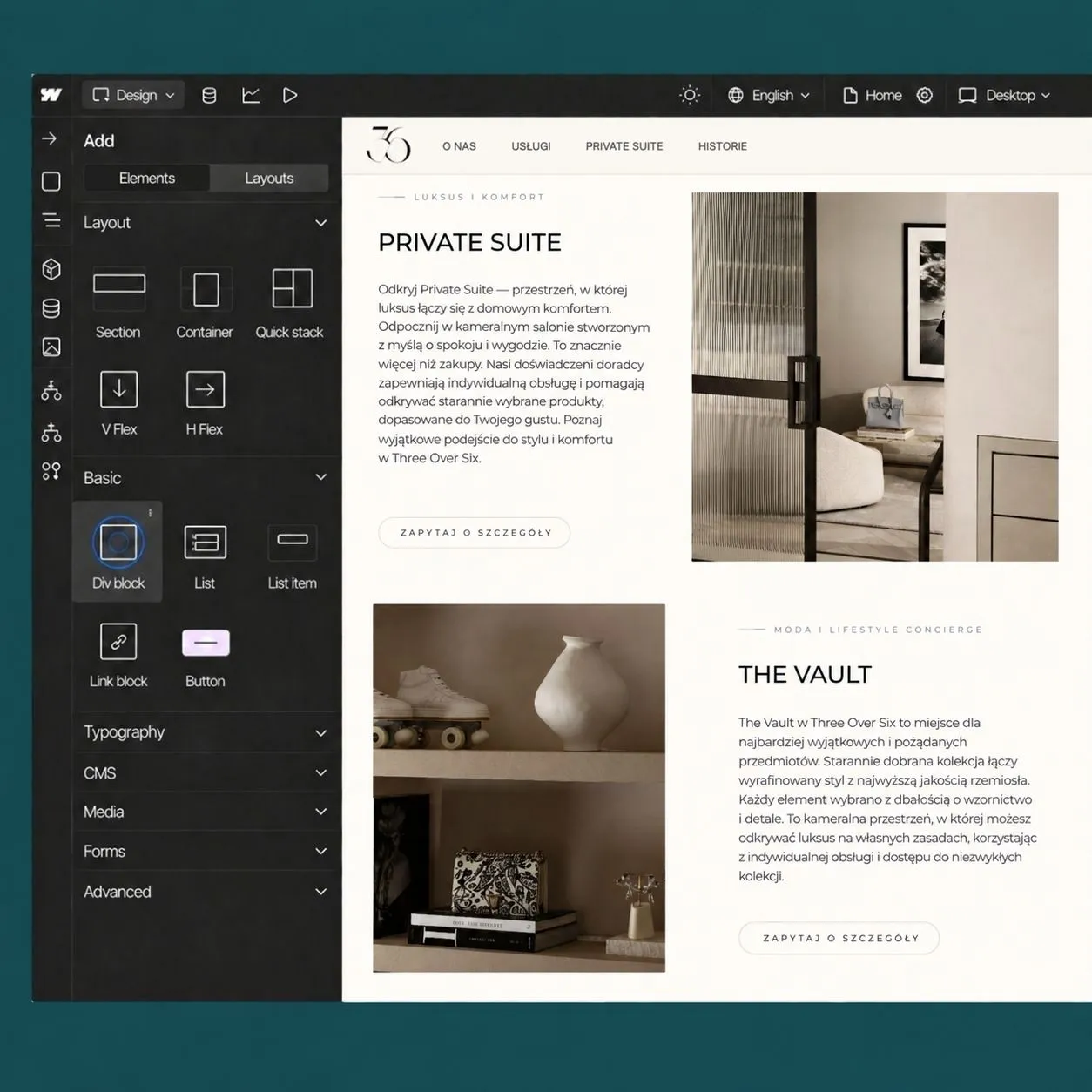
Task: Open the upper logic flow icon in sidebar
Action: pyautogui.click(x=51, y=391)
